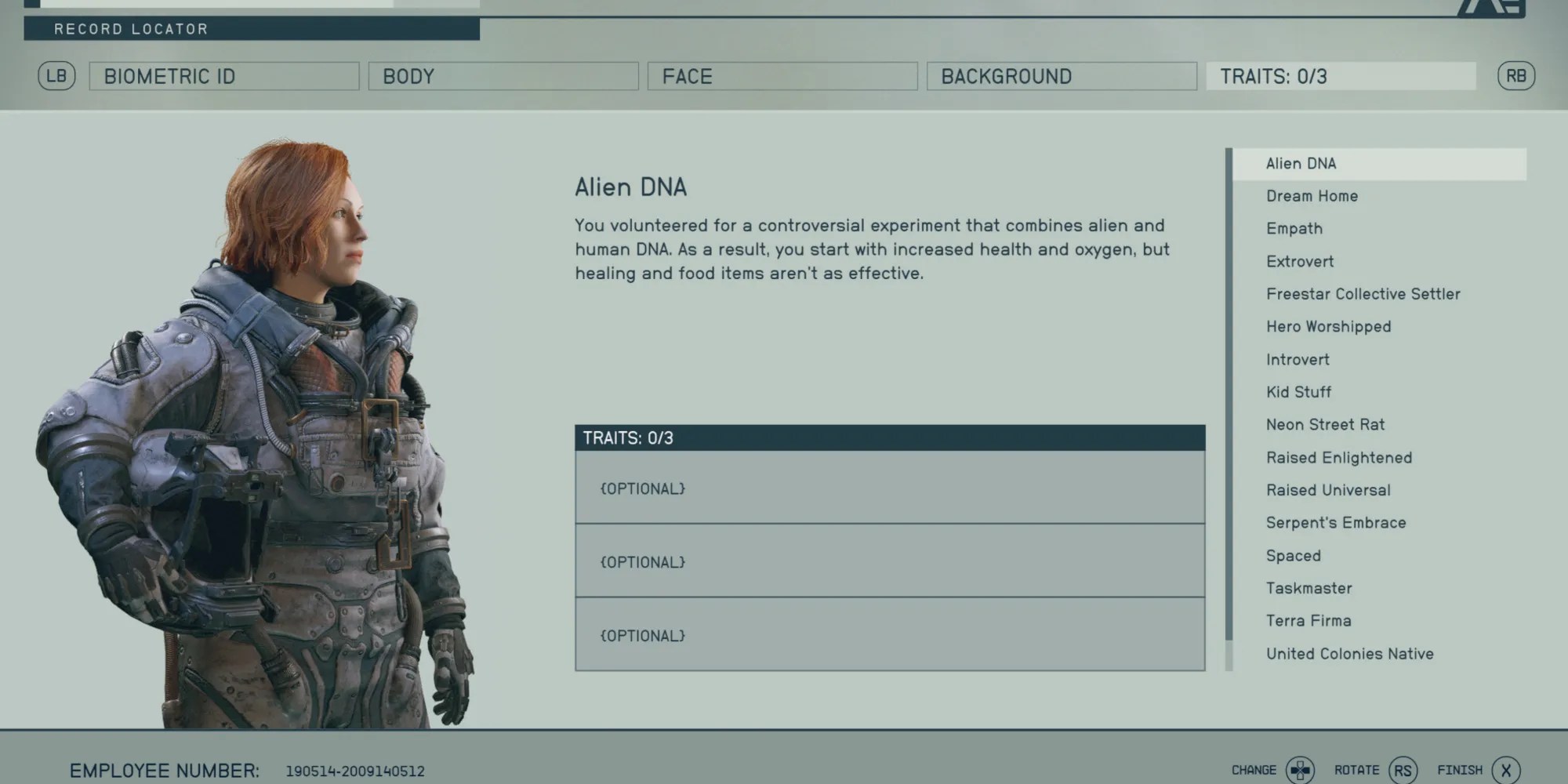Select the United Colonies Native trait
The height and width of the screenshot is (784, 1568).
click(1380, 654)
